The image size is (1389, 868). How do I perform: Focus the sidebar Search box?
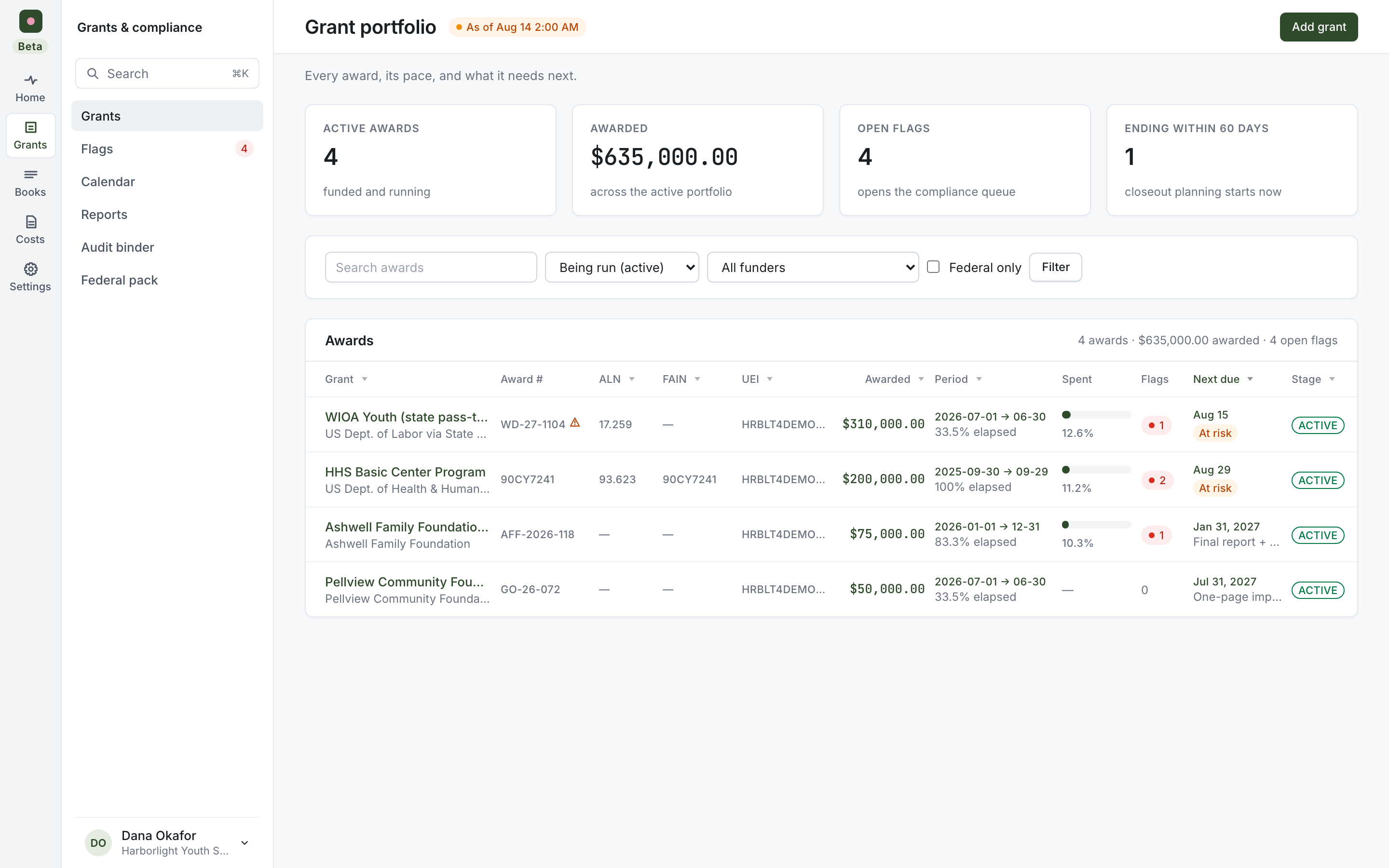tap(167, 73)
